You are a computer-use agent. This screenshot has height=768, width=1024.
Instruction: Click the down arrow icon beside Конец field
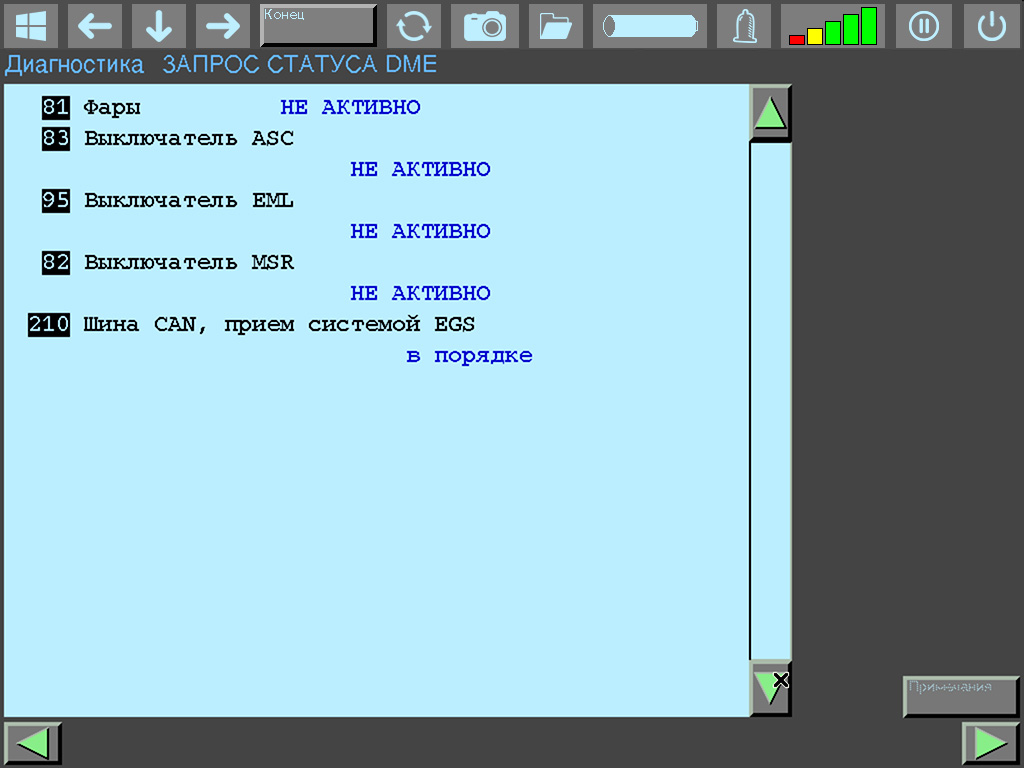coord(158,26)
